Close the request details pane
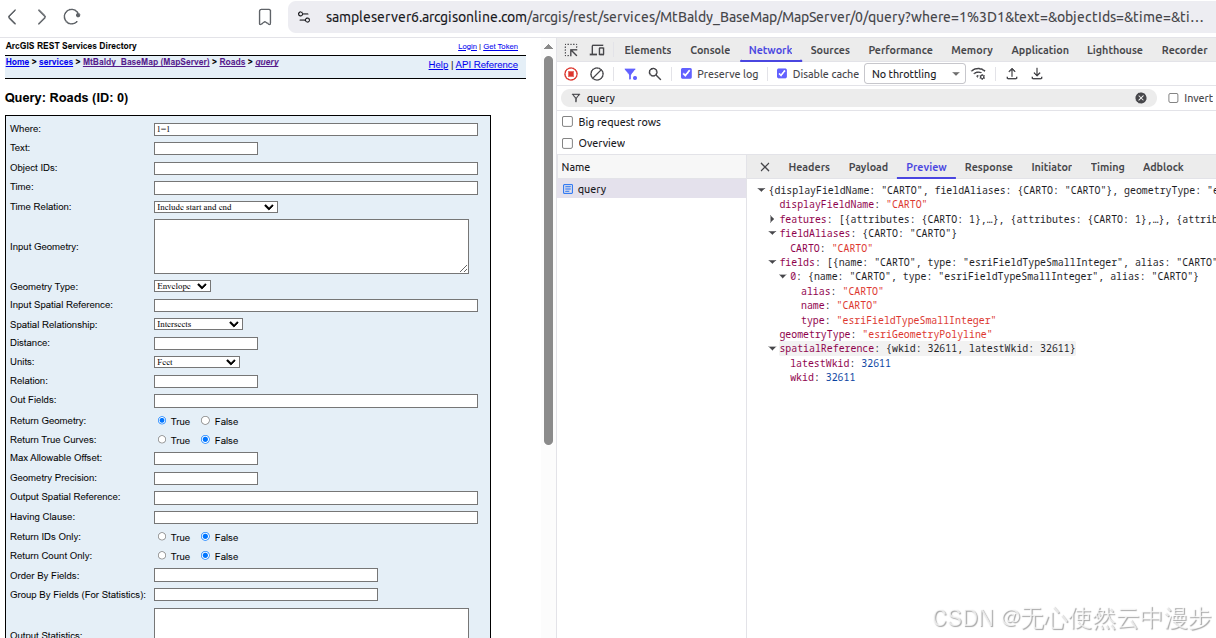This screenshot has height=638, width=1216. tap(765, 167)
